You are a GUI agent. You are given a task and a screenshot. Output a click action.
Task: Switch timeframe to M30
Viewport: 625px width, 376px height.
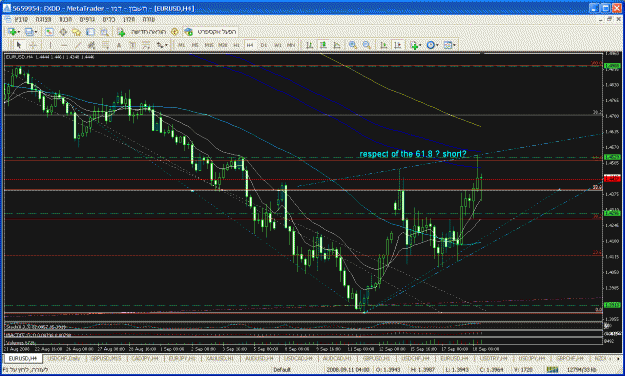tap(222, 45)
